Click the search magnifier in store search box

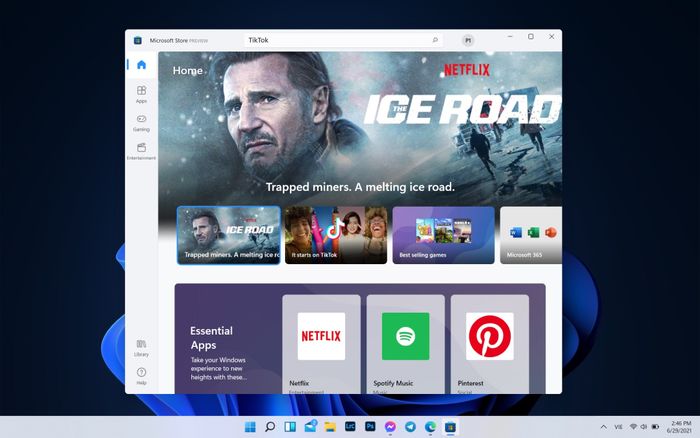click(x=435, y=40)
